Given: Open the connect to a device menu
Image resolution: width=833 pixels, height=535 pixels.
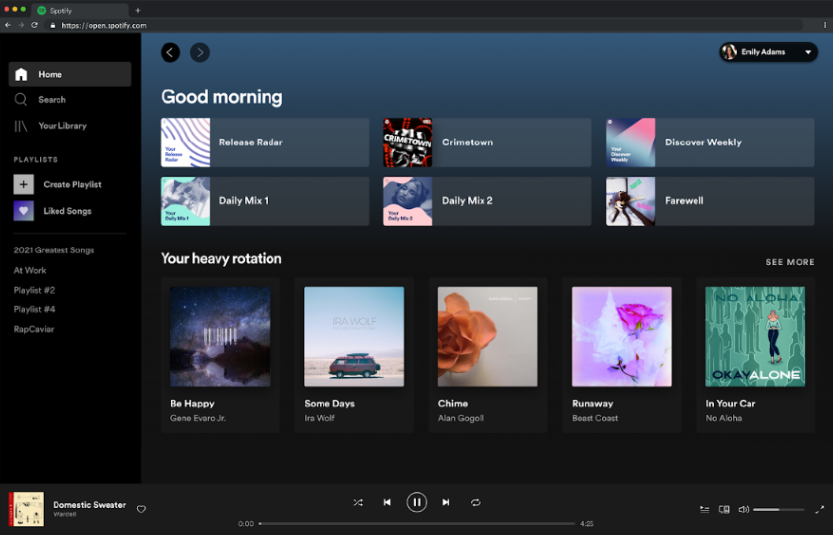Looking at the screenshot, I should tap(724, 509).
